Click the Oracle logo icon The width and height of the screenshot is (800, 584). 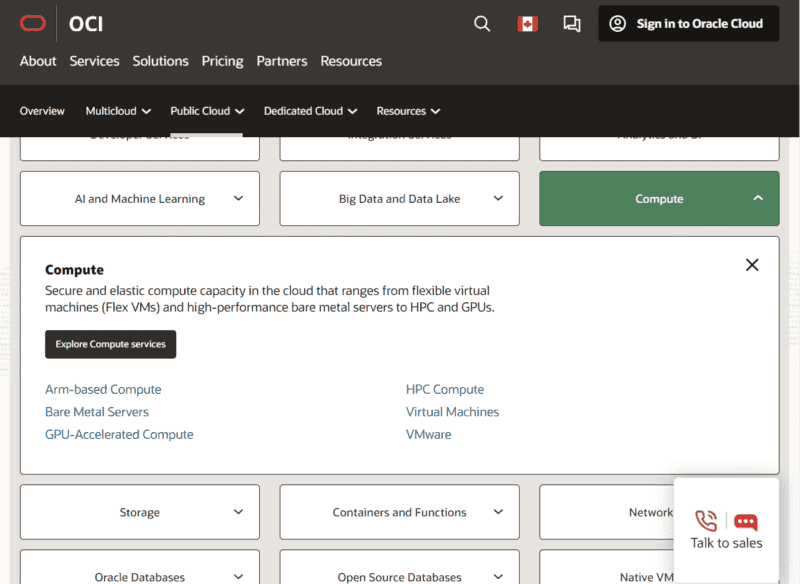[33, 23]
